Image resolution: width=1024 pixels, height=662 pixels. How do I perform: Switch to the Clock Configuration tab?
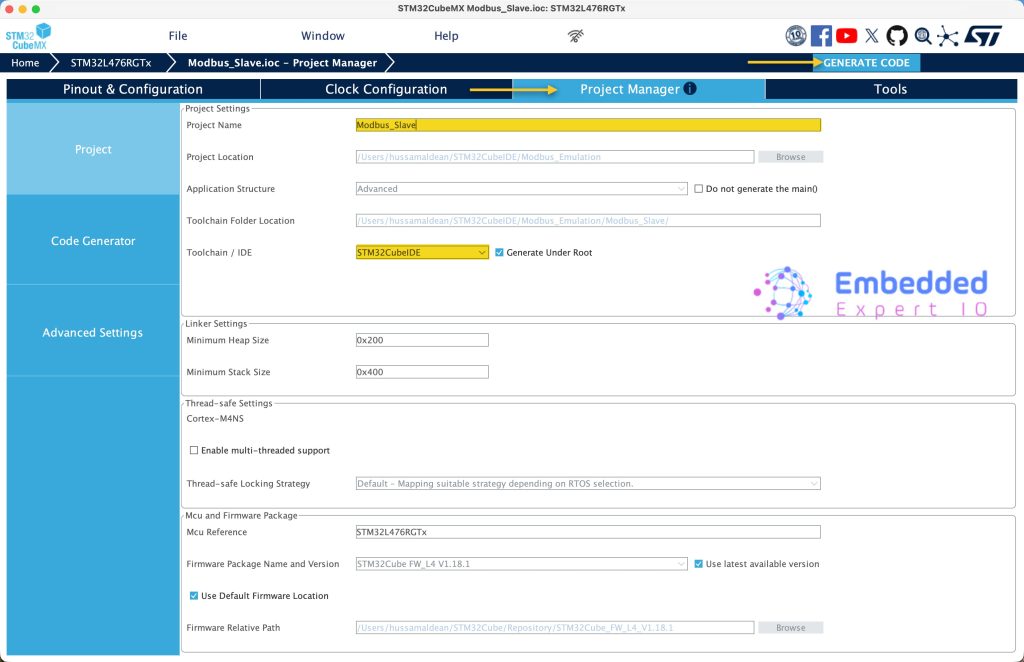[x=386, y=89]
